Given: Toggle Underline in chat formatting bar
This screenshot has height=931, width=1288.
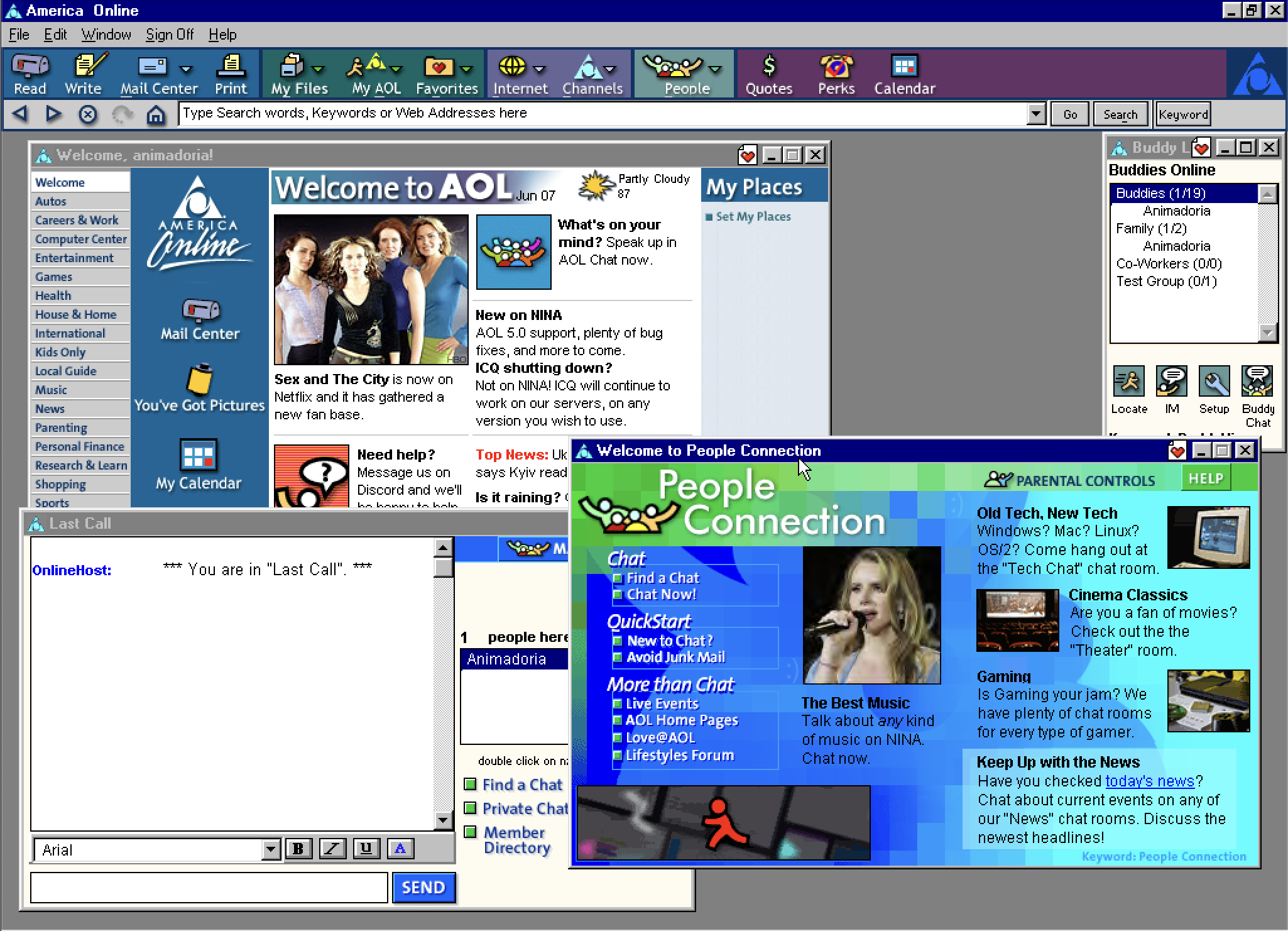Looking at the screenshot, I should (366, 849).
